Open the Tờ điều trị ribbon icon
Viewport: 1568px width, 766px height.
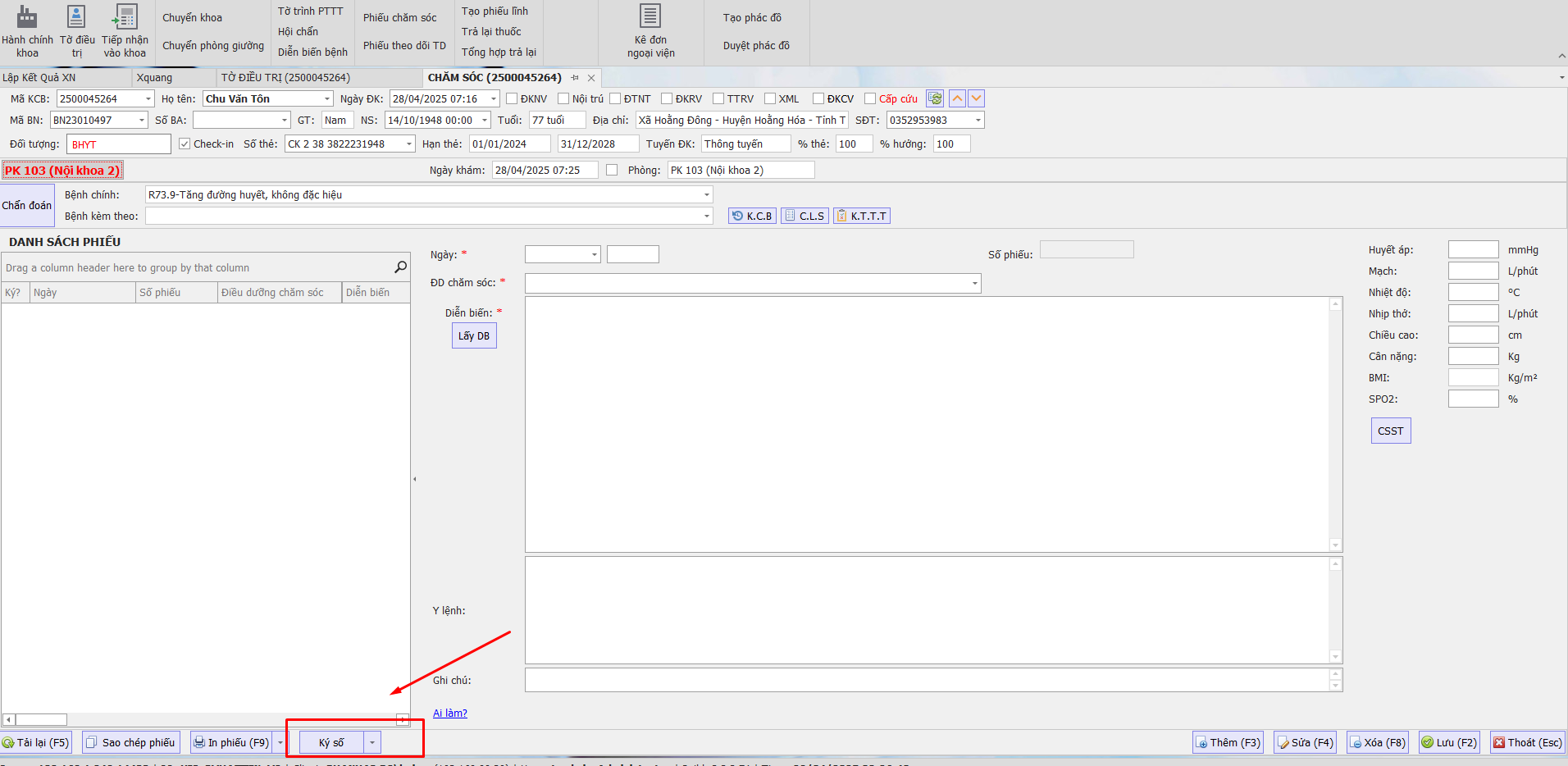click(76, 18)
